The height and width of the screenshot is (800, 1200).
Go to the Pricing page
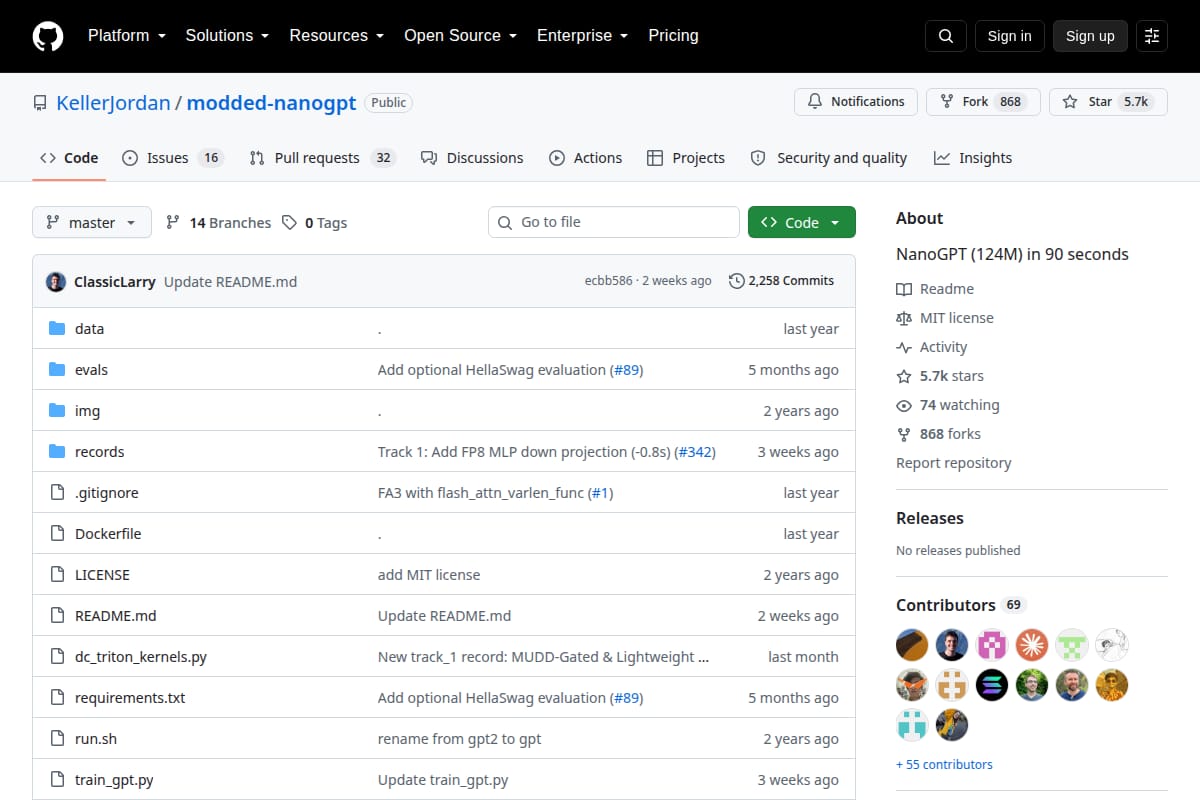pyautogui.click(x=673, y=35)
